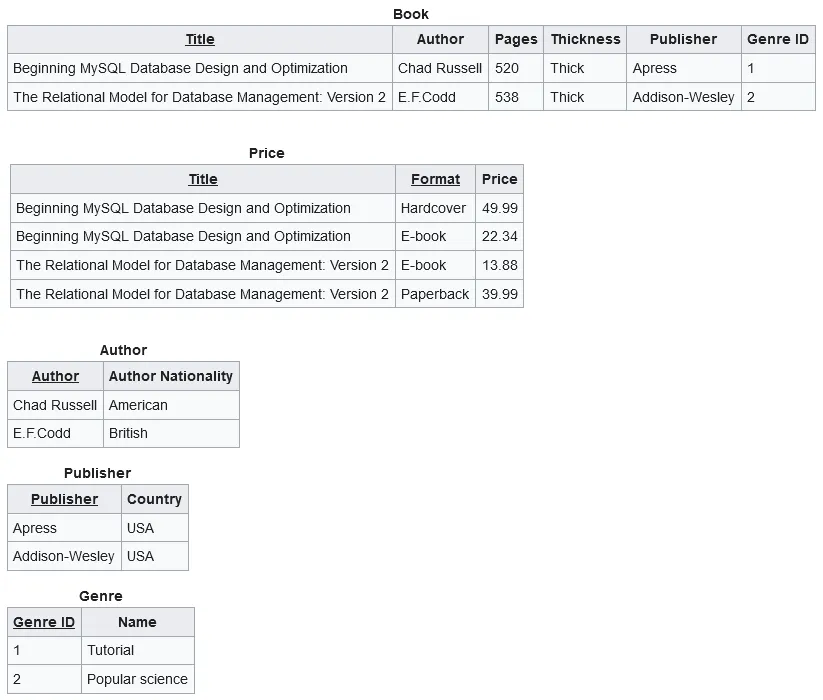This screenshot has width=823, height=700.
Task: Select the row for Chad Russell in Author table
Action: point(54,404)
